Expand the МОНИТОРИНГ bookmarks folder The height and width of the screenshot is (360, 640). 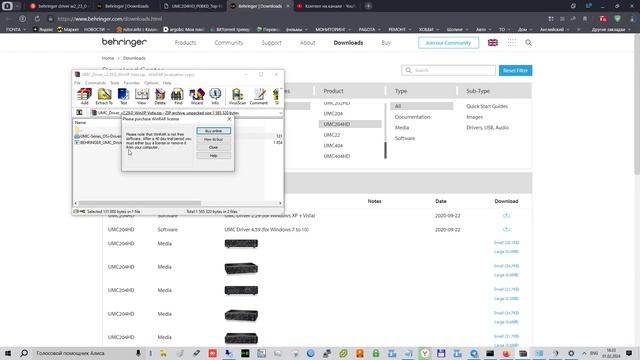tap(333, 29)
